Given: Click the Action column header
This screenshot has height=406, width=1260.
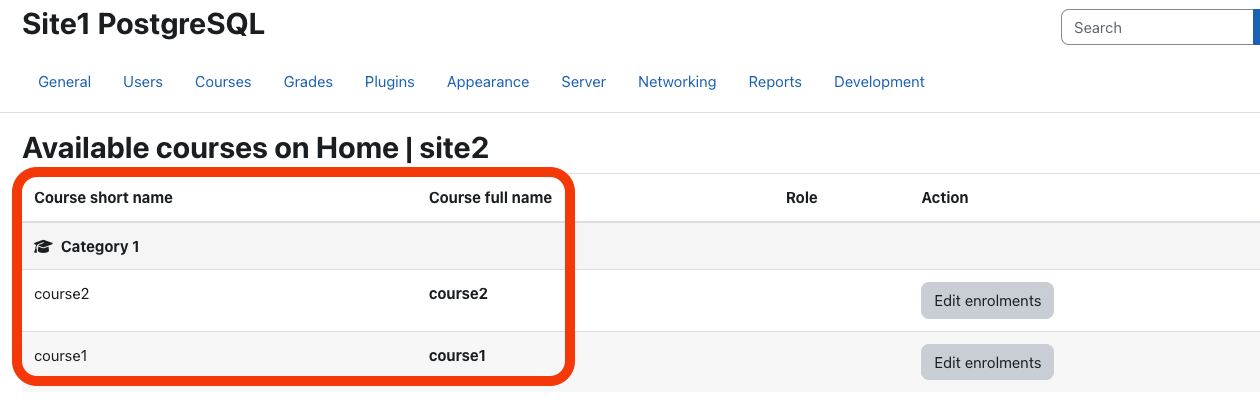Looking at the screenshot, I should 945,198.
